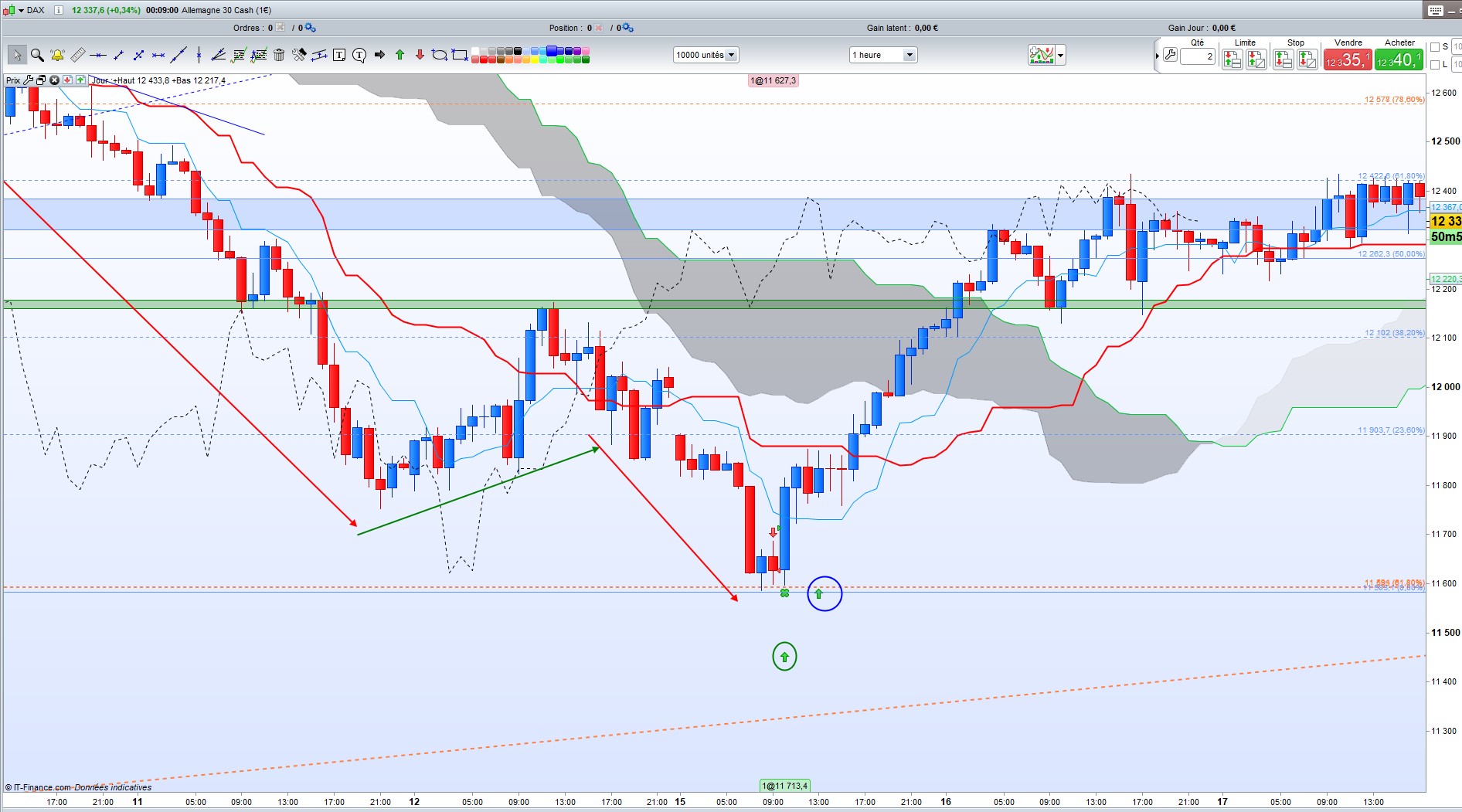Pick the ruler measurement tool
The height and width of the screenshot is (812, 1462).
point(77,55)
